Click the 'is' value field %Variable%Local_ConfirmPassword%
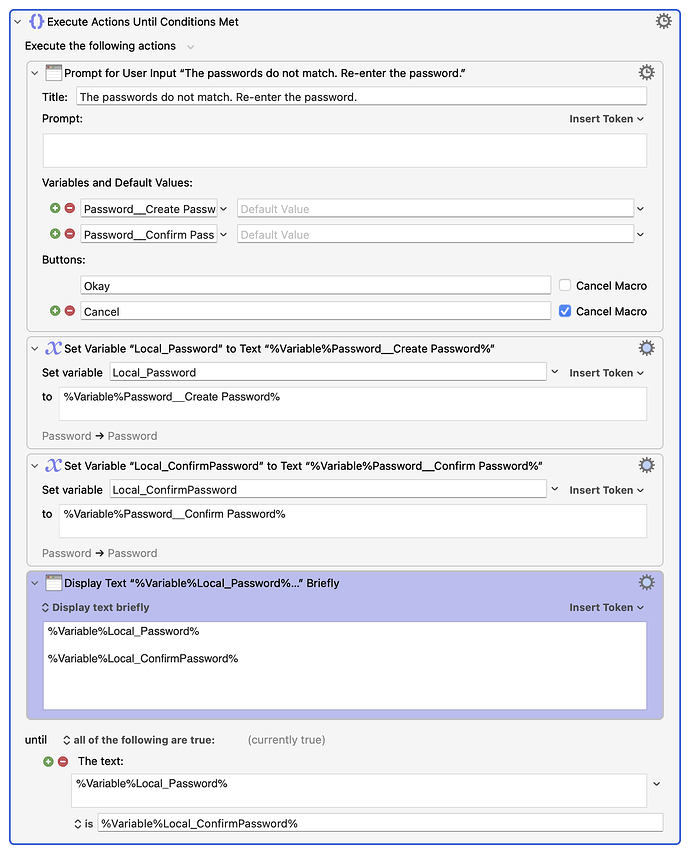This screenshot has width=690, height=854. click(380, 823)
